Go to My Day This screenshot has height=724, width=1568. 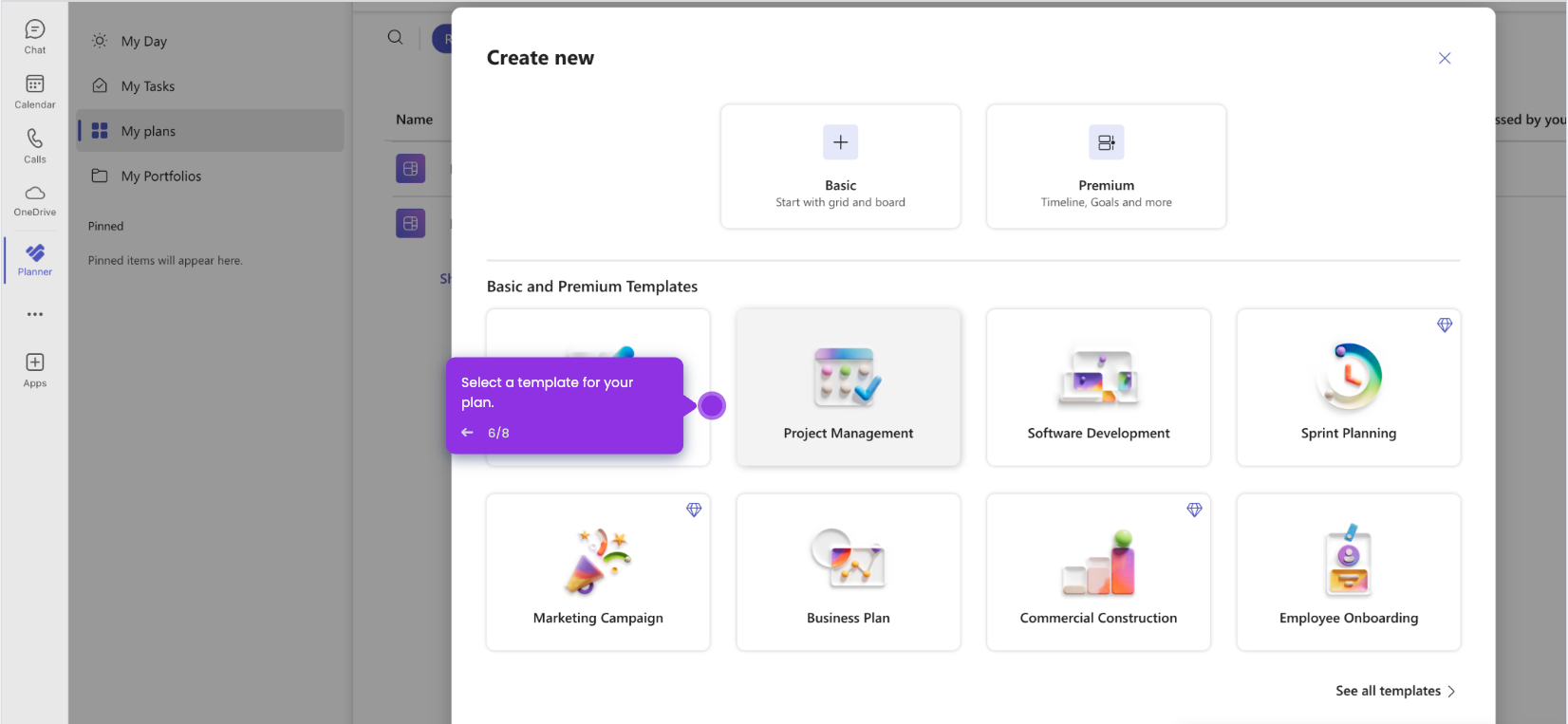pyautogui.click(x=211, y=41)
